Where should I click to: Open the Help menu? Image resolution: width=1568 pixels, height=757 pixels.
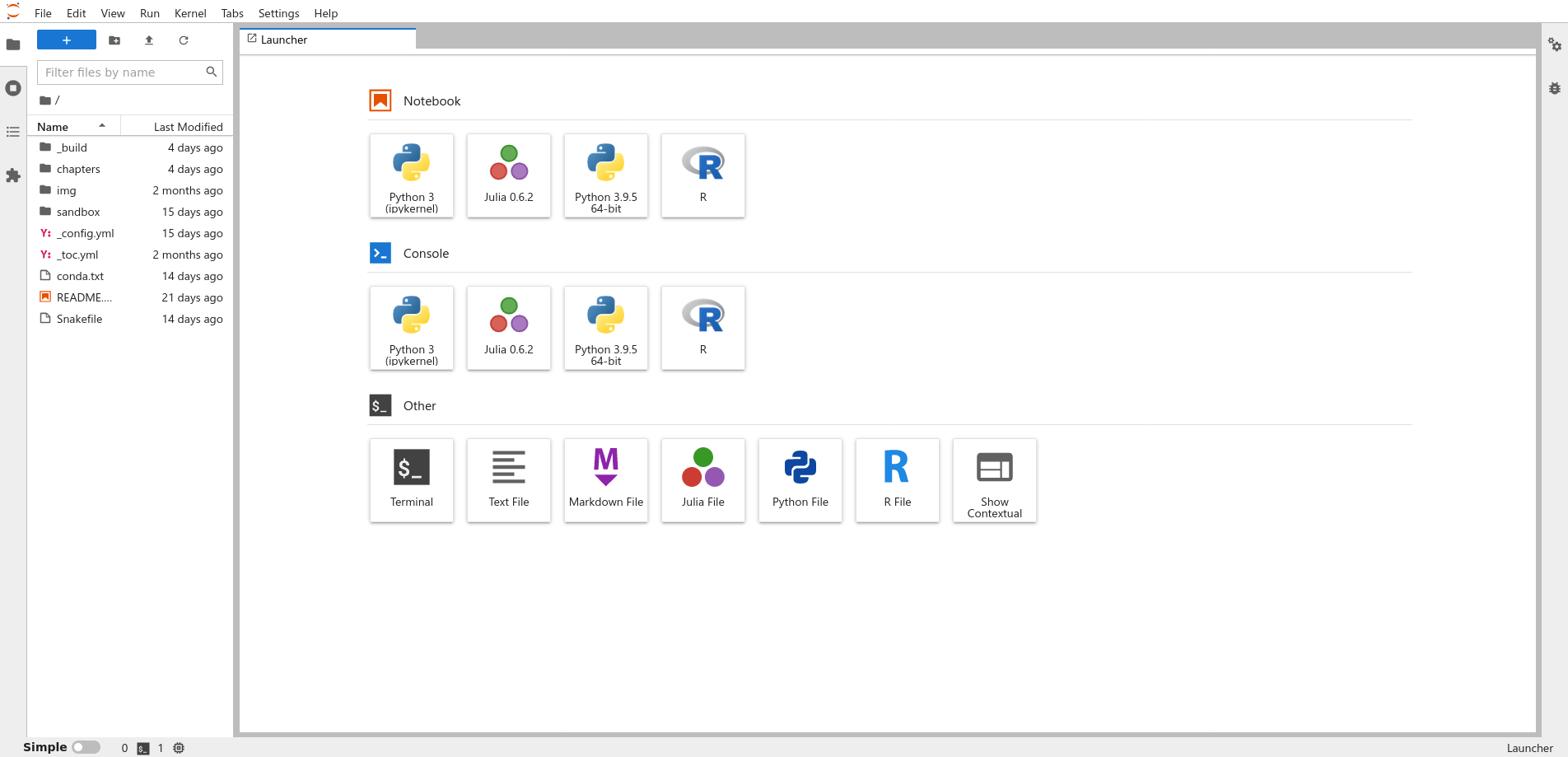pyautogui.click(x=326, y=13)
